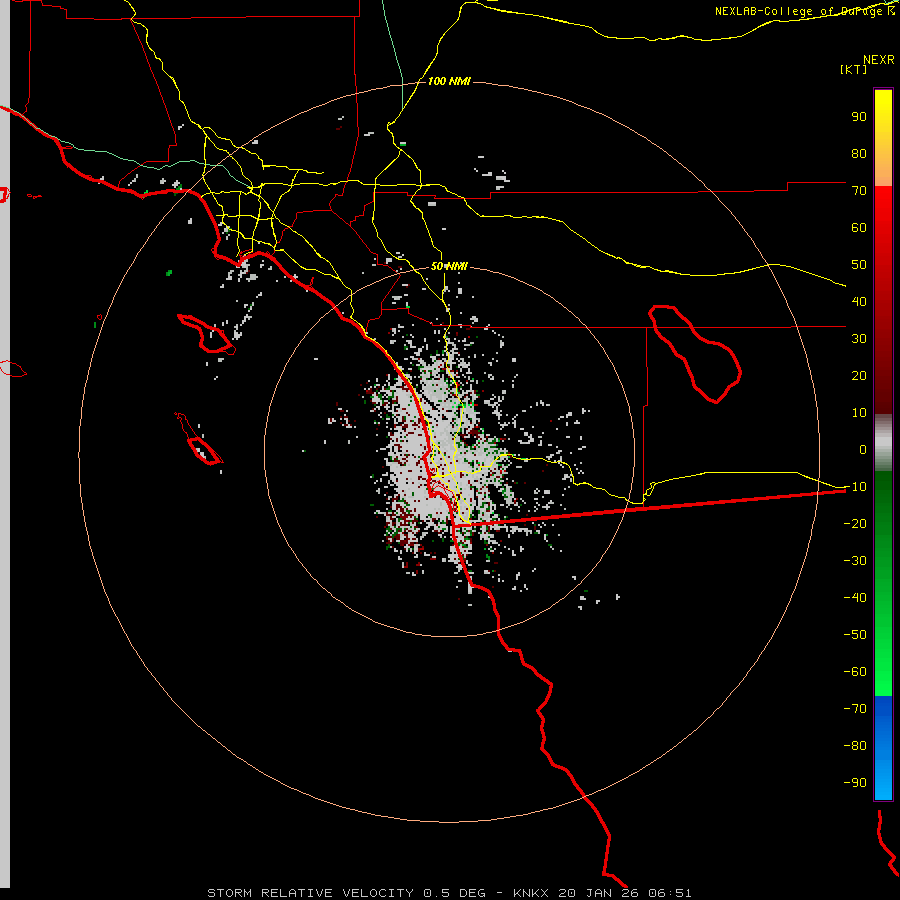Click the 20 JAN 26 date in caption
This screenshot has width=900, height=900.
(598, 893)
